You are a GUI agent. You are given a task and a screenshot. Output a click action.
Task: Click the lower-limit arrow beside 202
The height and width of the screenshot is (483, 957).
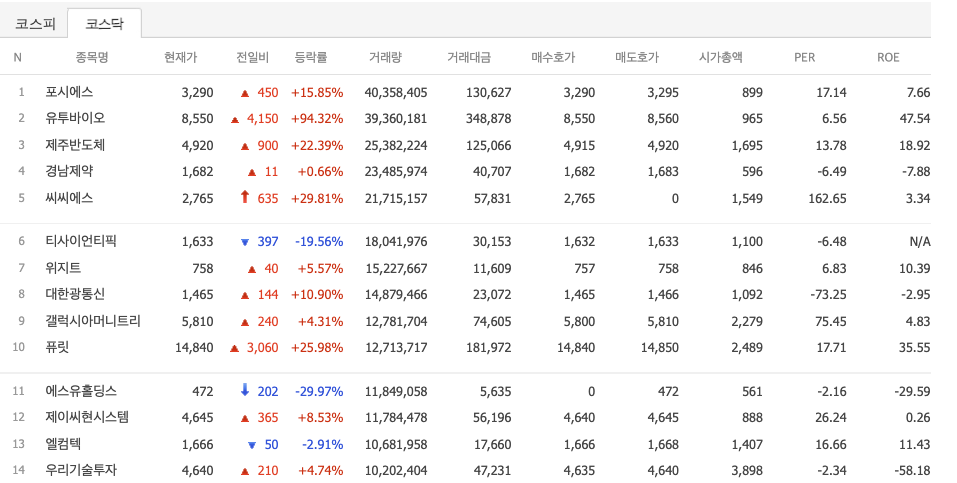coord(245,390)
